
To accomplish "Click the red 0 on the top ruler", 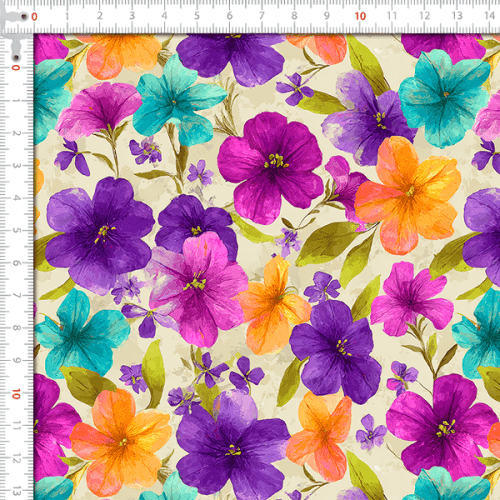I will click(34, 17).
